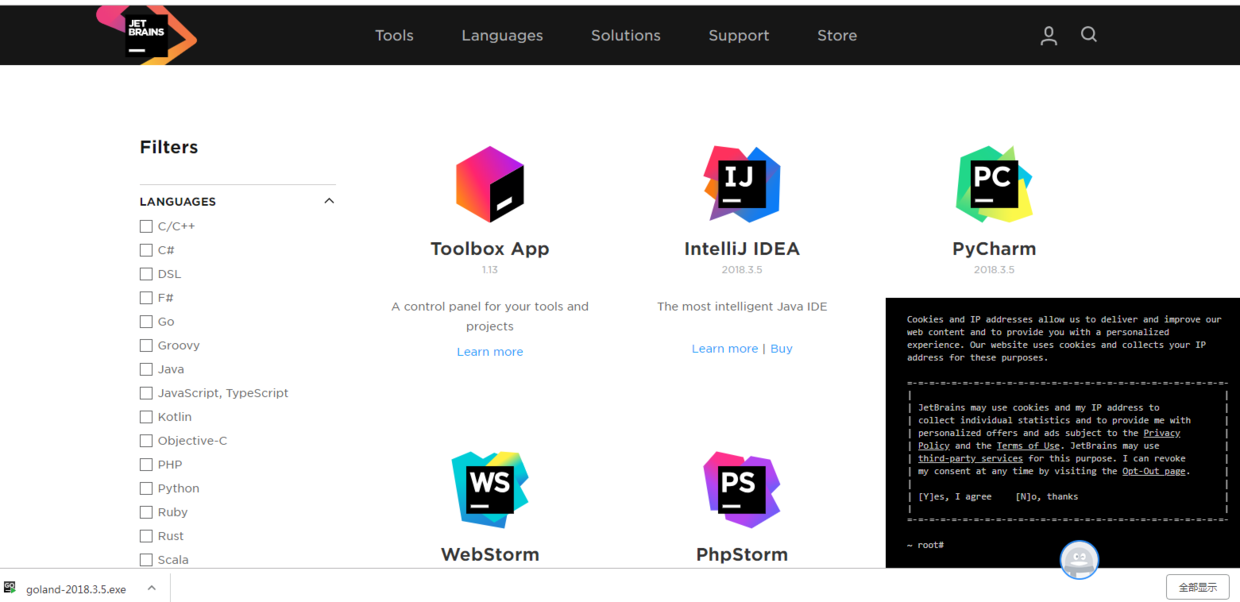Click [N]o, thanks option
The width and height of the screenshot is (1240, 602).
(1047, 496)
